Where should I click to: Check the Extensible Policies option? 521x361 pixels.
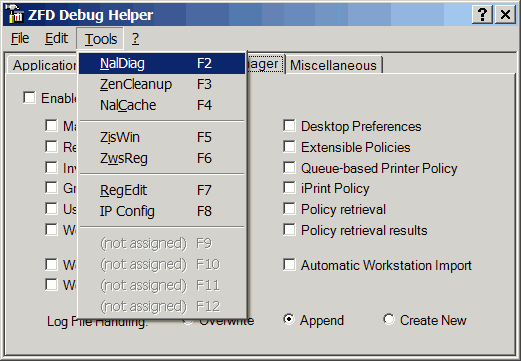click(289, 146)
